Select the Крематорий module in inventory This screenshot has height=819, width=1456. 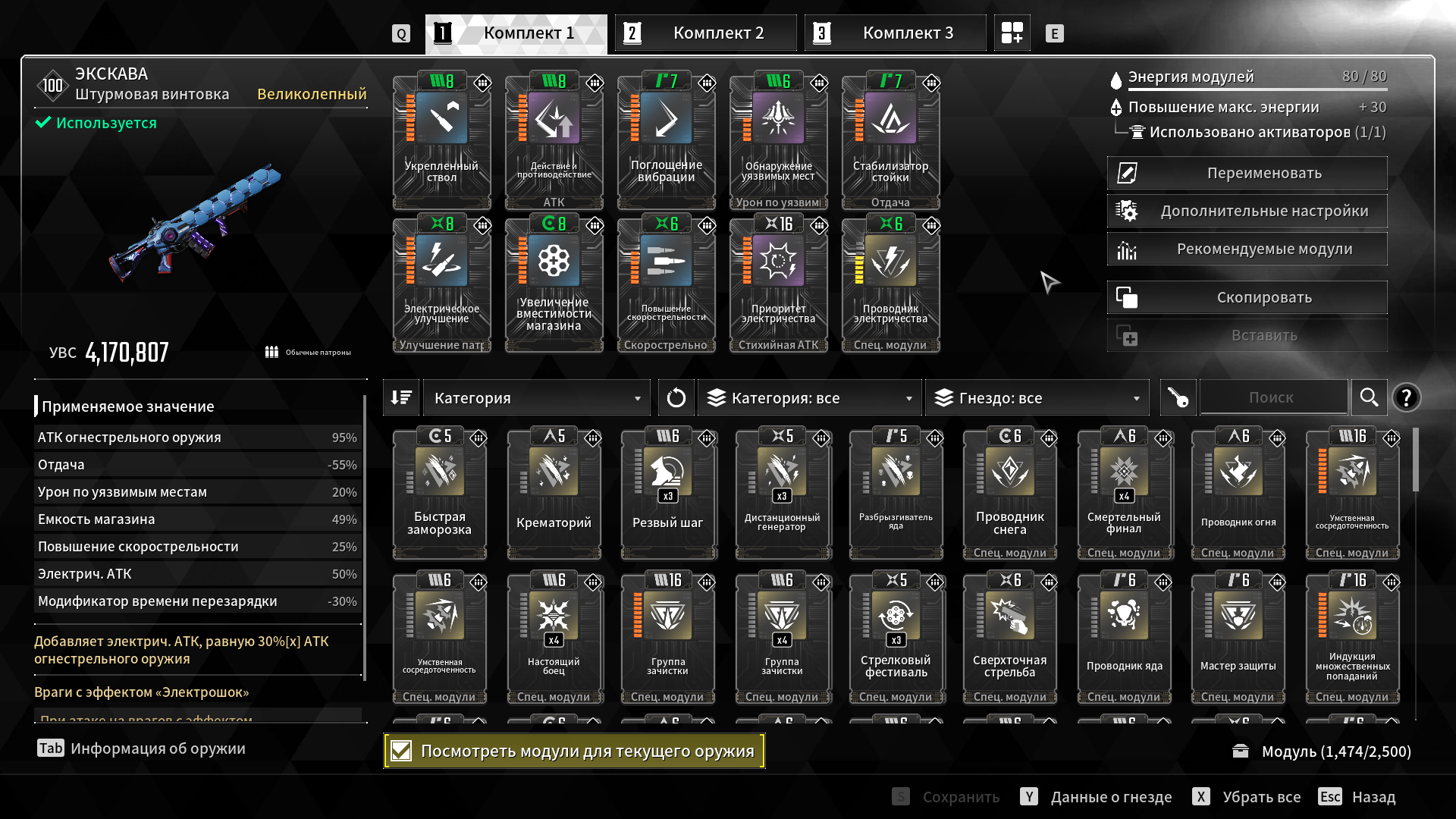pyautogui.click(x=554, y=493)
